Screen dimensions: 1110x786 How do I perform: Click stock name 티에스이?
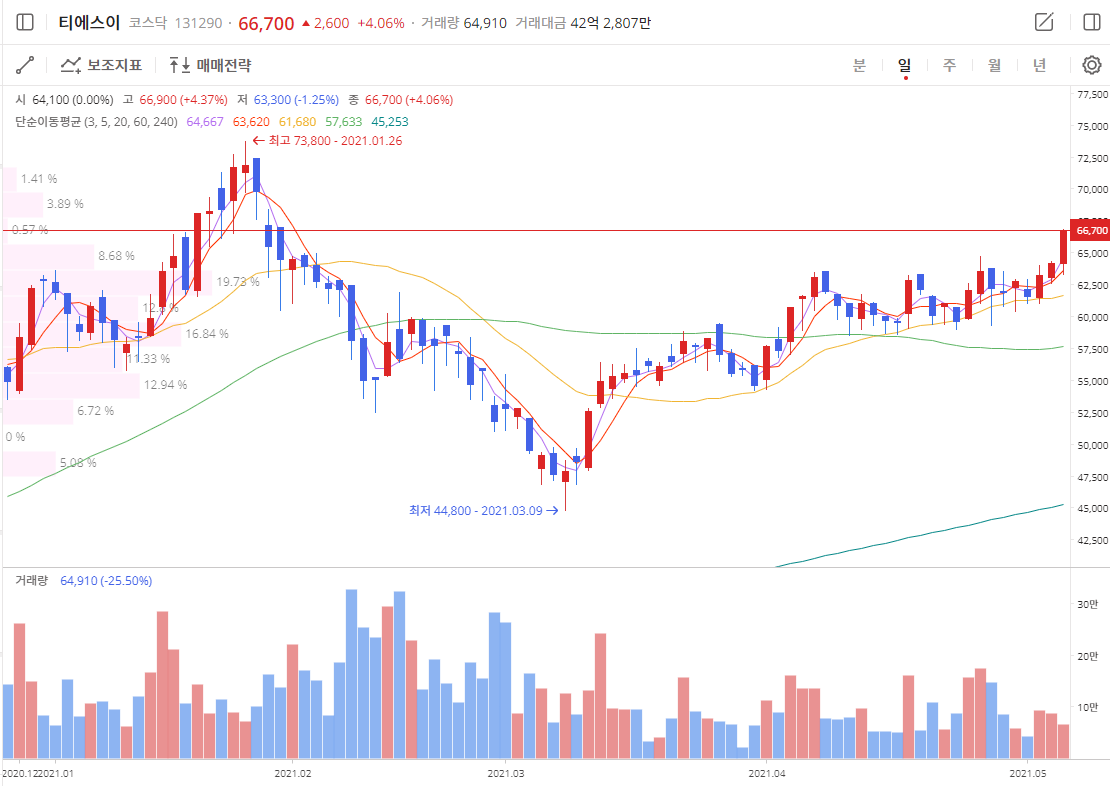tap(89, 23)
